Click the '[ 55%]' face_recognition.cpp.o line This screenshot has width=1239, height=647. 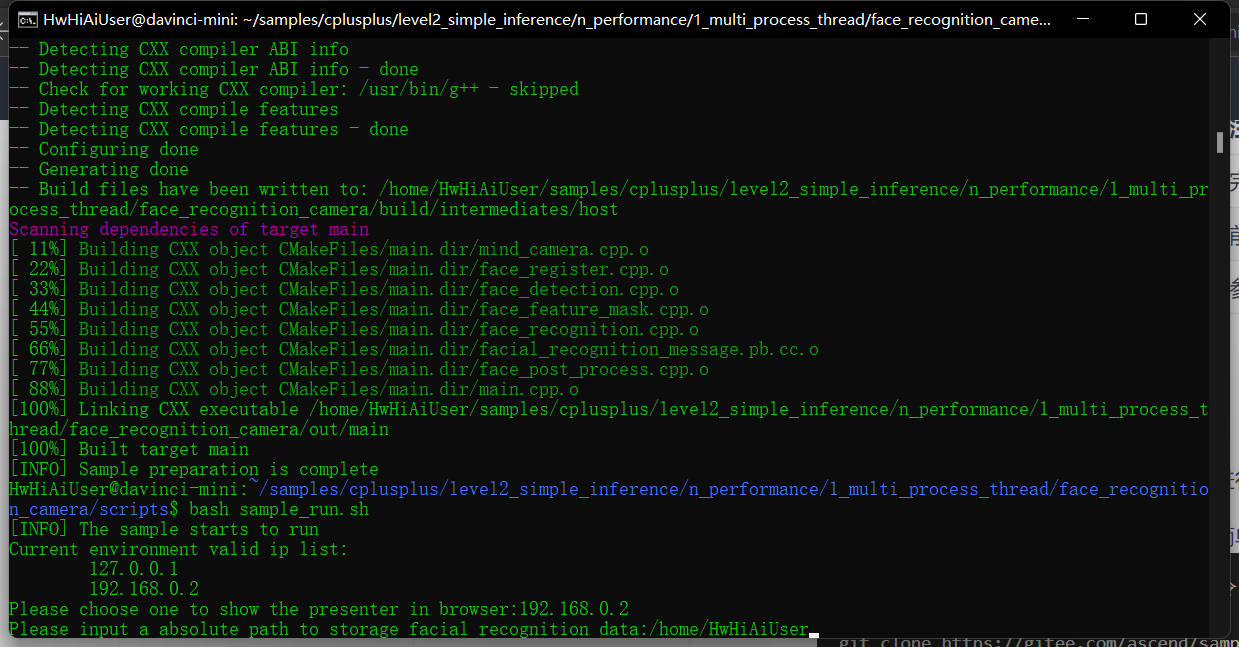tap(354, 329)
